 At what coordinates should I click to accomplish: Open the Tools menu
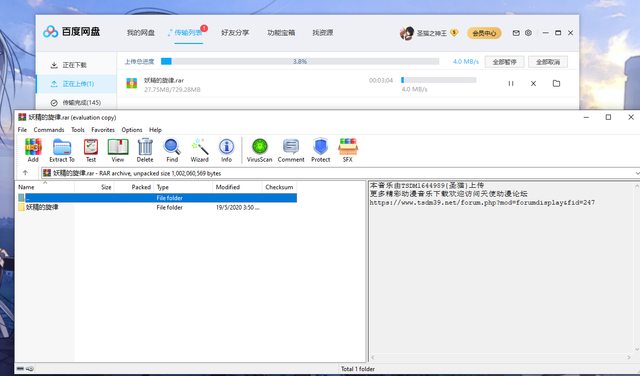click(78, 129)
